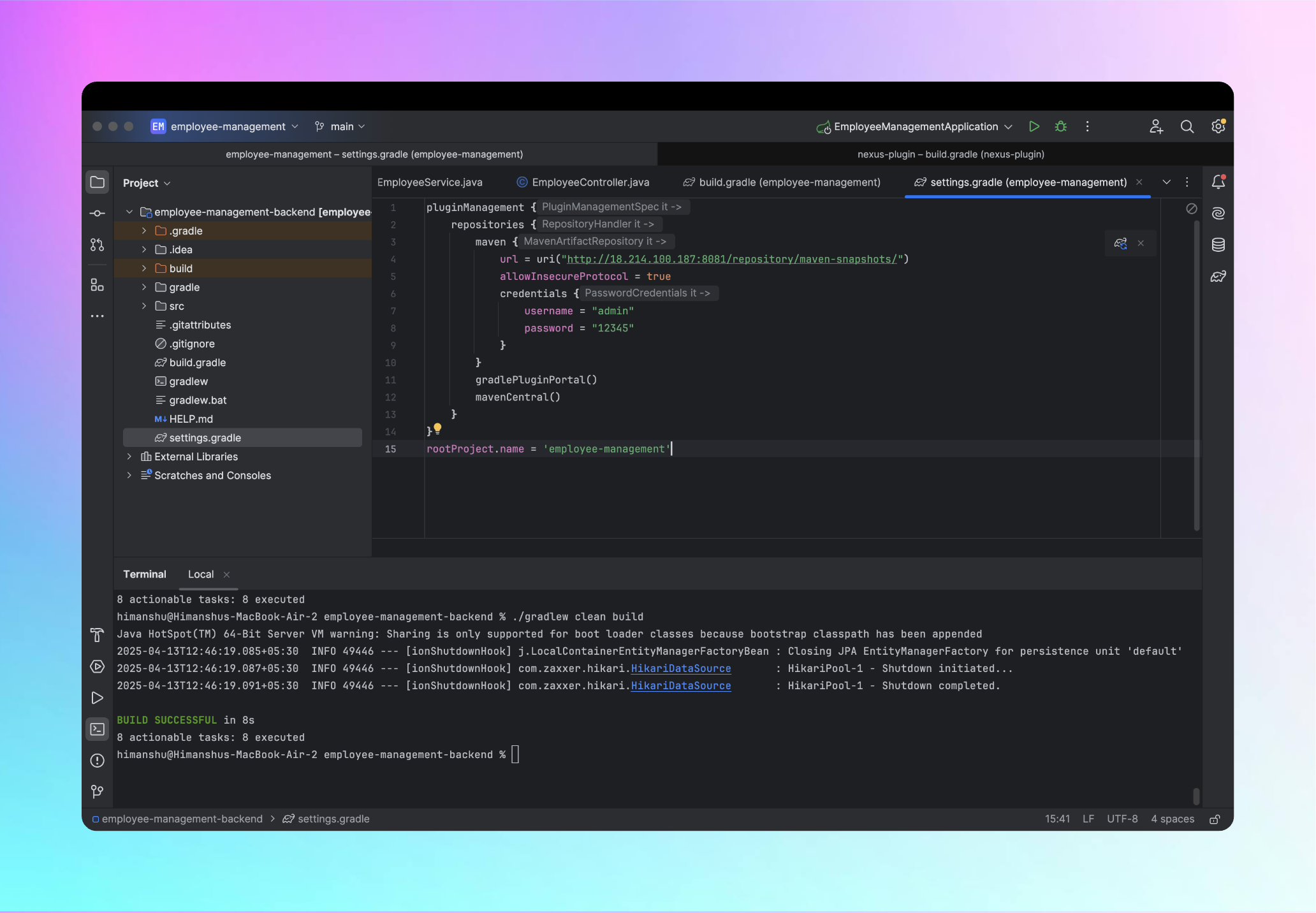Click employee-management-backend breadcrumb in status bar
The image size is (1316, 913).
(177, 819)
